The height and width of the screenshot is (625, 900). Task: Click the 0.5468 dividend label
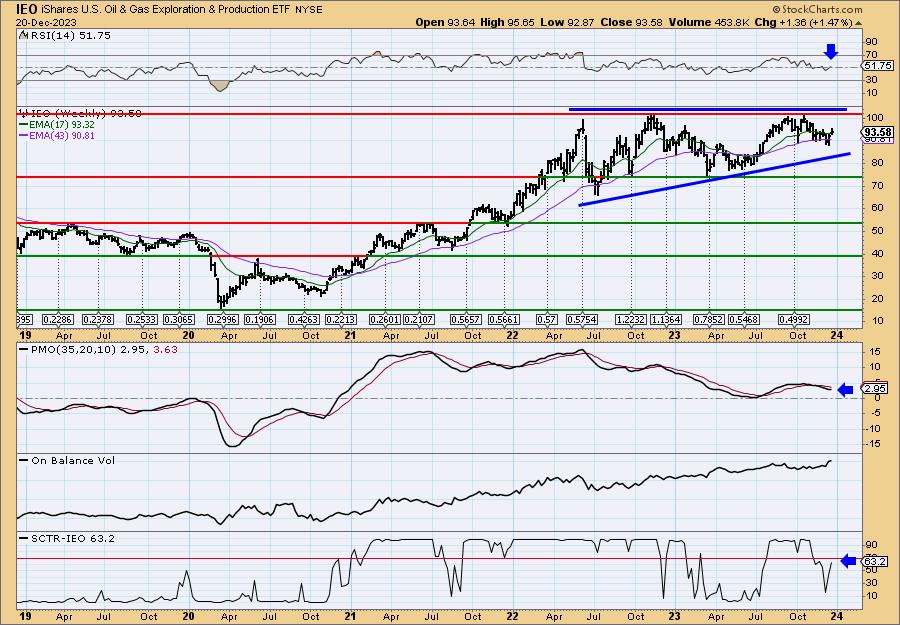coord(744,320)
